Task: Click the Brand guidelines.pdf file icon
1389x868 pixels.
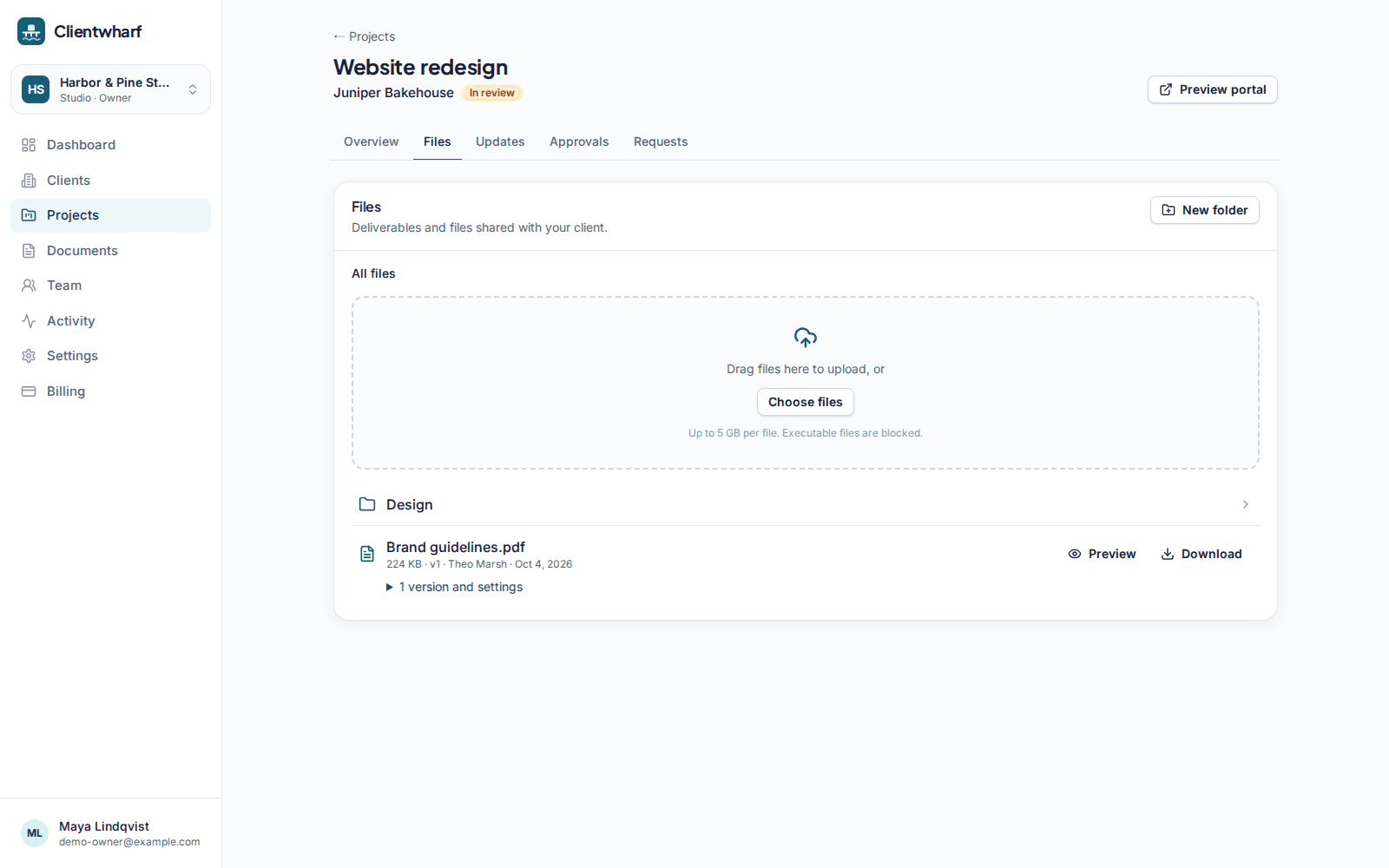Action: point(367,554)
